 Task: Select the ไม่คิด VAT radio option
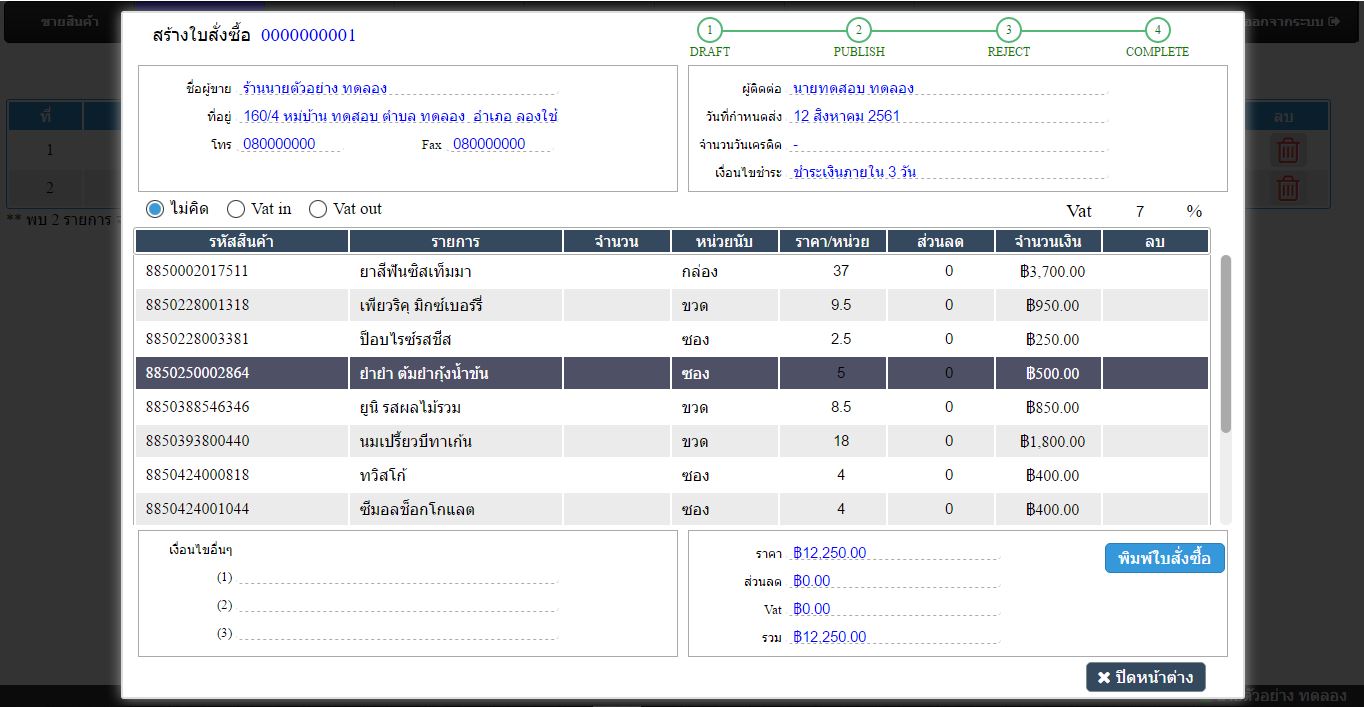155,209
